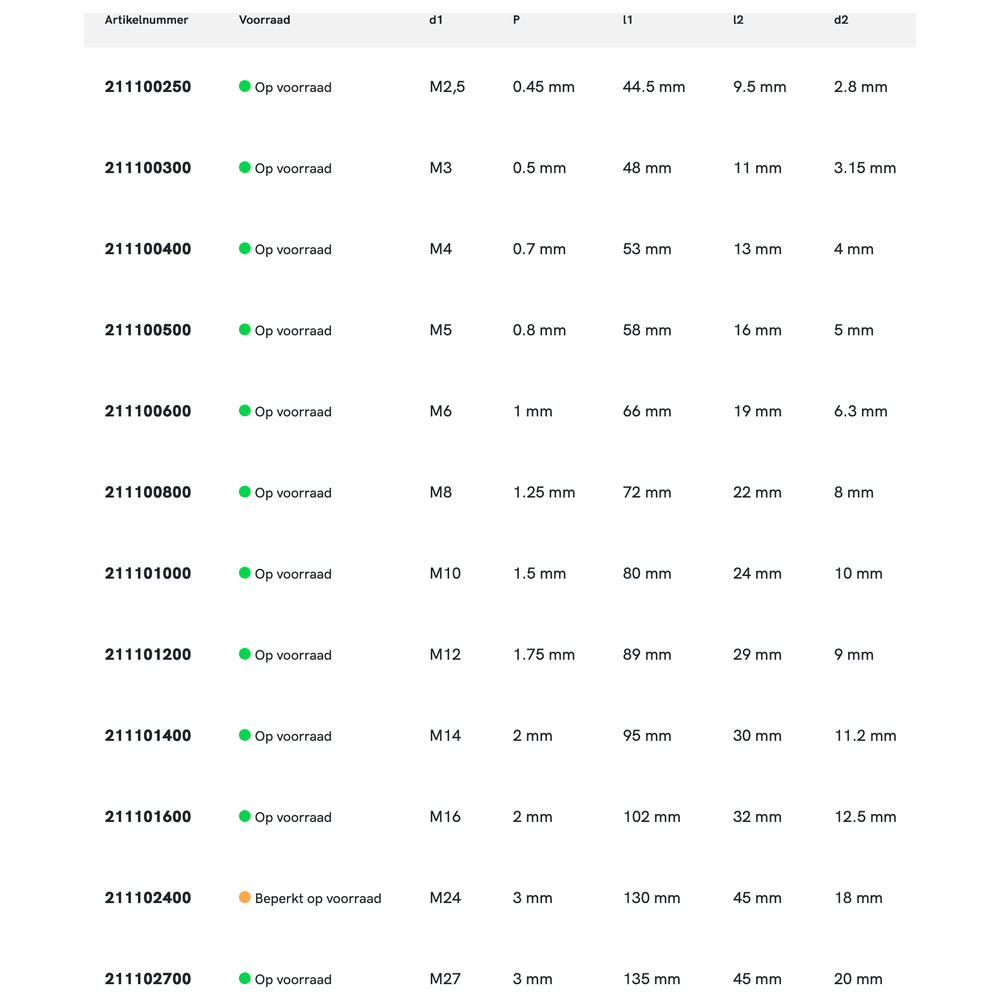Click the green status dot for 211100400

(x=244, y=248)
